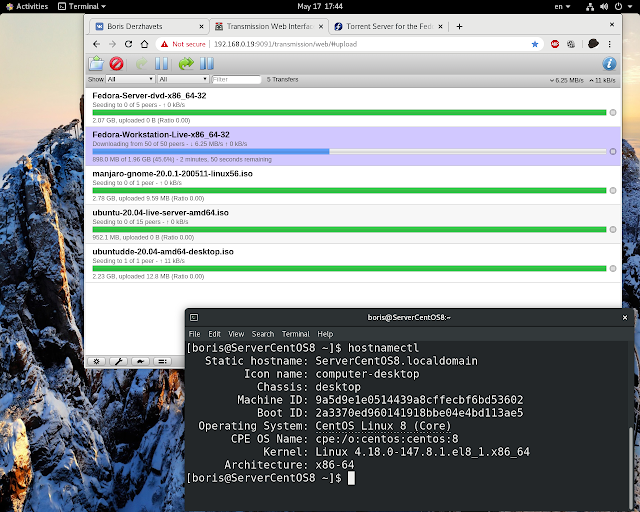The height and width of the screenshot is (512, 640).
Task: Open terminal window menu icon
Action: (x=194, y=317)
